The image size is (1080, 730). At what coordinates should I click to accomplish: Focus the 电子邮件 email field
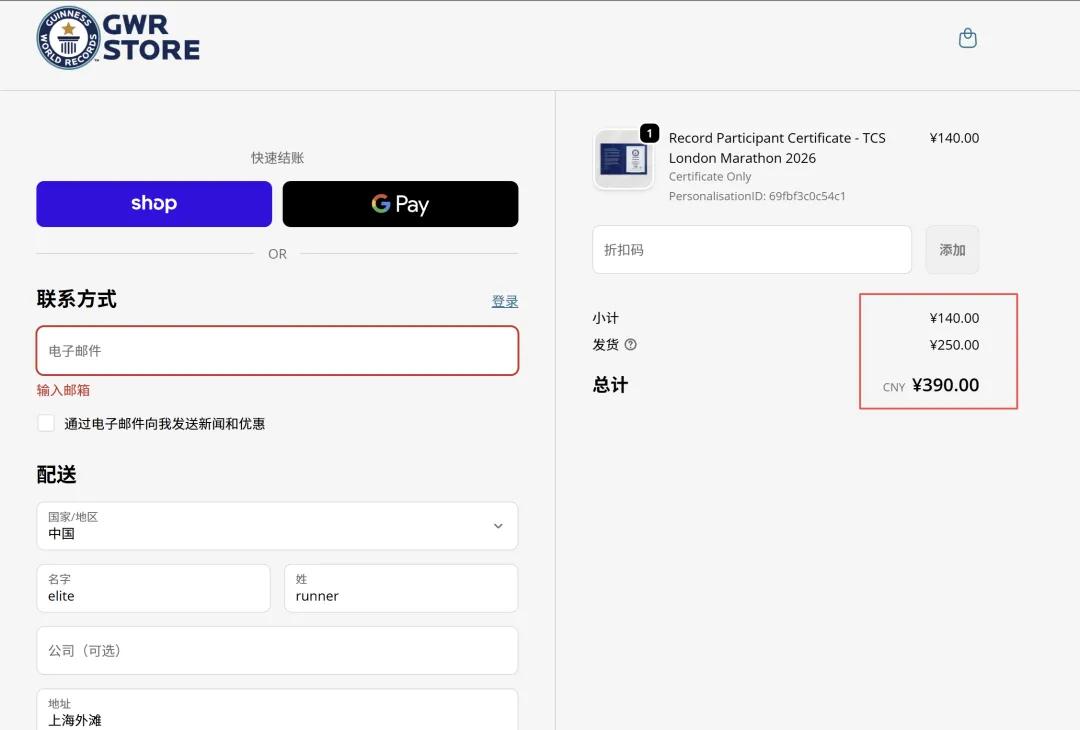click(x=278, y=351)
